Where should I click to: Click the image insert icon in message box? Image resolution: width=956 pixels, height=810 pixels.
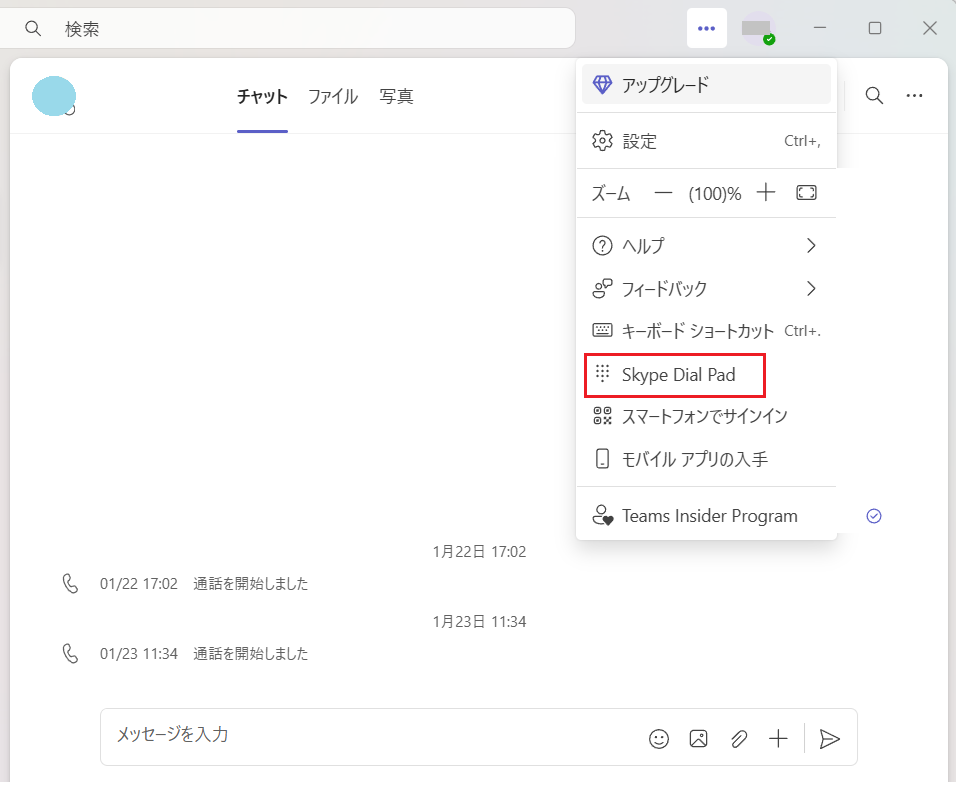[699, 739]
